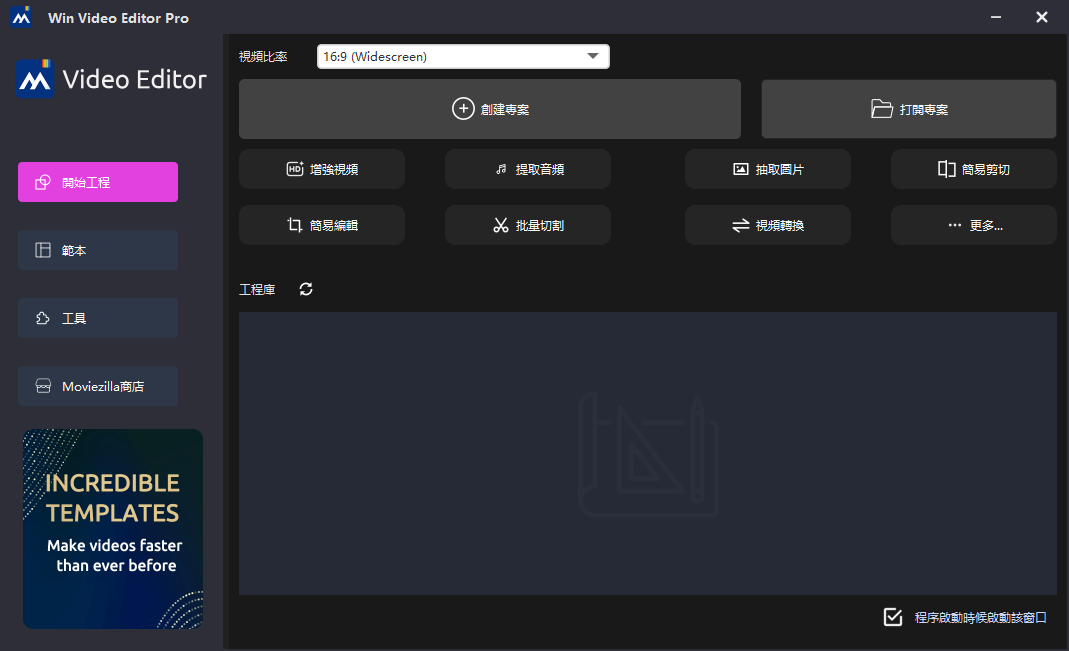The image size is (1069, 651).
Task: Launch the 簡易剪切 easy cut tool
Action: pos(973,169)
